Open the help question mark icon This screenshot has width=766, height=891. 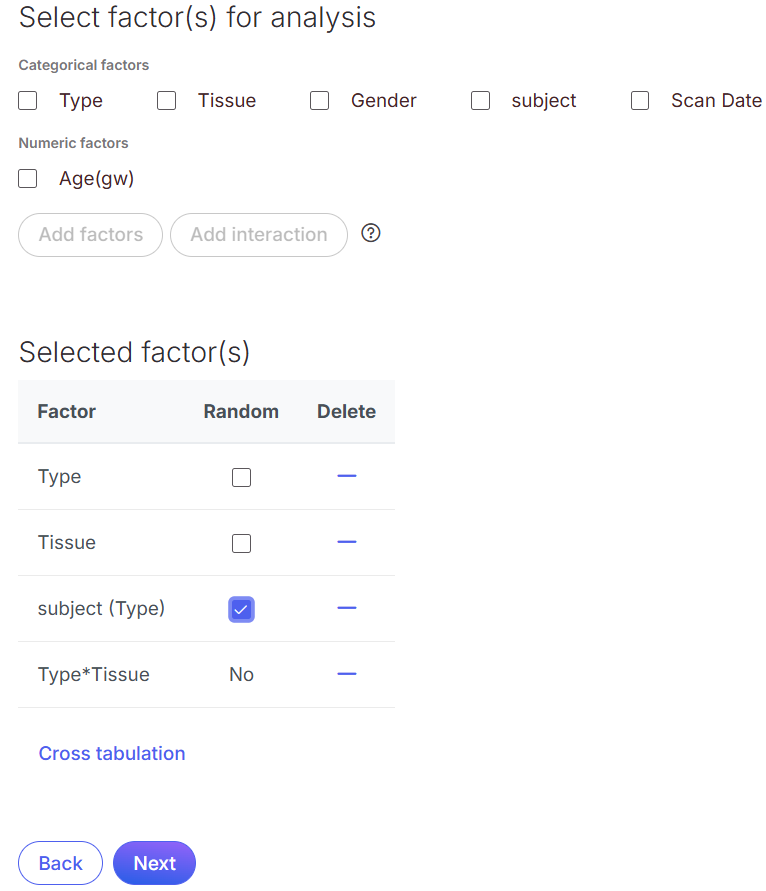tap(371, 233)
